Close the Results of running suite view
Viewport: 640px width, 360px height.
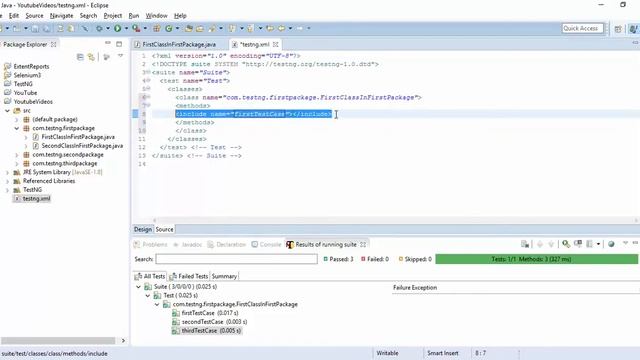(363, 244)
